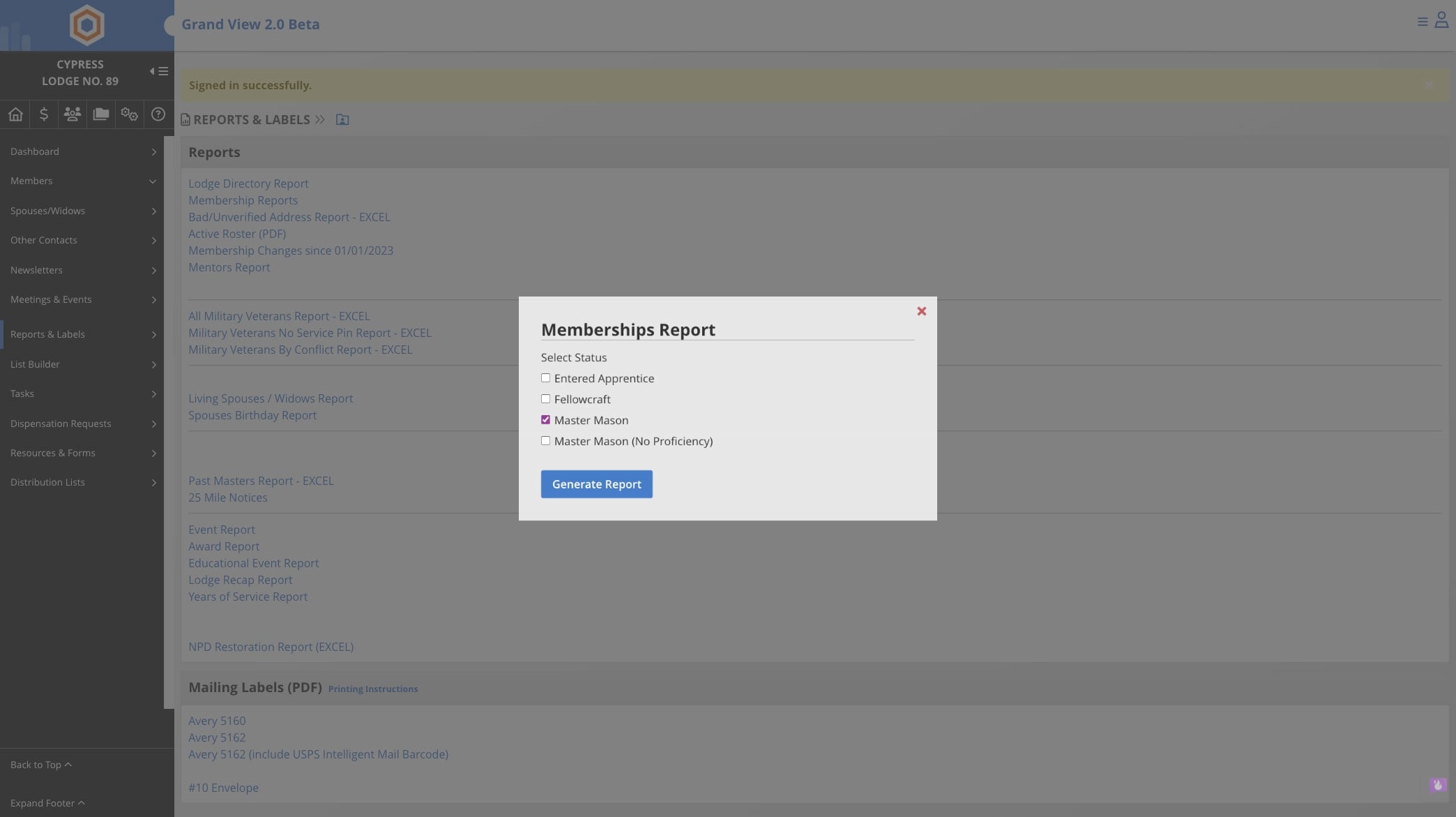Open Lodge Recap Report link

pos(241,580)
